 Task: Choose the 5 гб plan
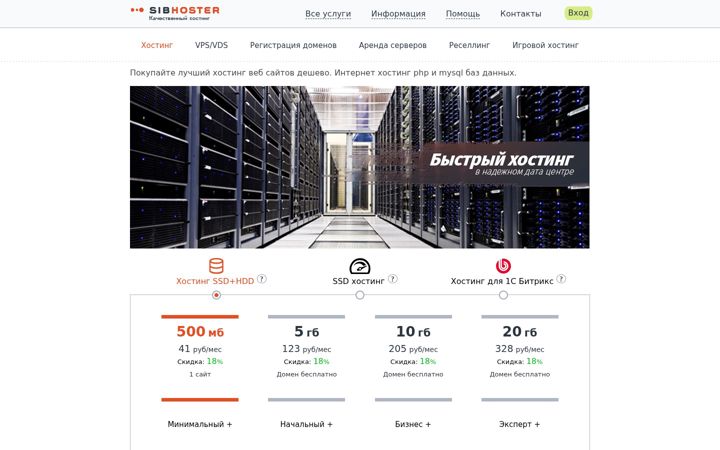[306, 331]
